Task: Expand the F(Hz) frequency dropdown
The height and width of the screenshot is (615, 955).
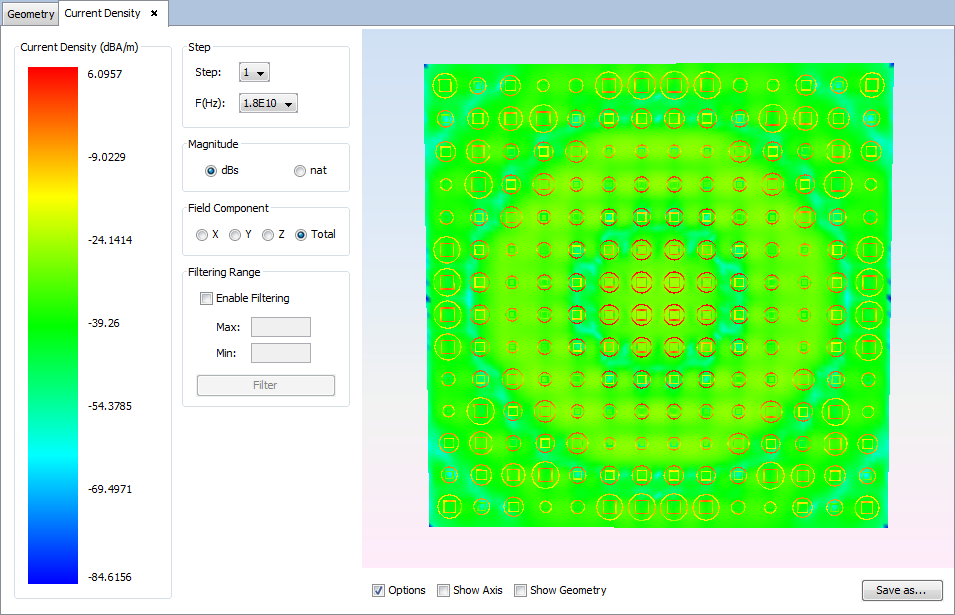Action: click(x=268, y=103)
